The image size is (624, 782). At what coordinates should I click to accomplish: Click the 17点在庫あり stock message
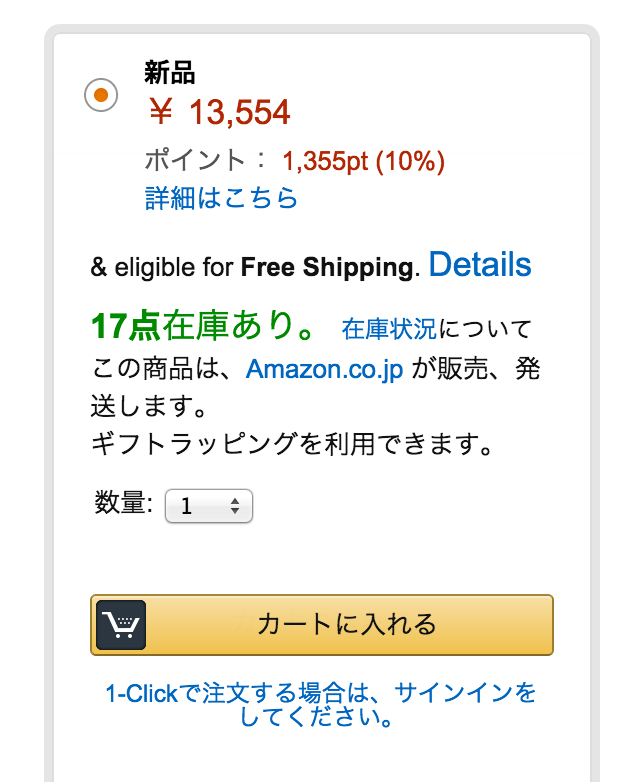point(203,326)
